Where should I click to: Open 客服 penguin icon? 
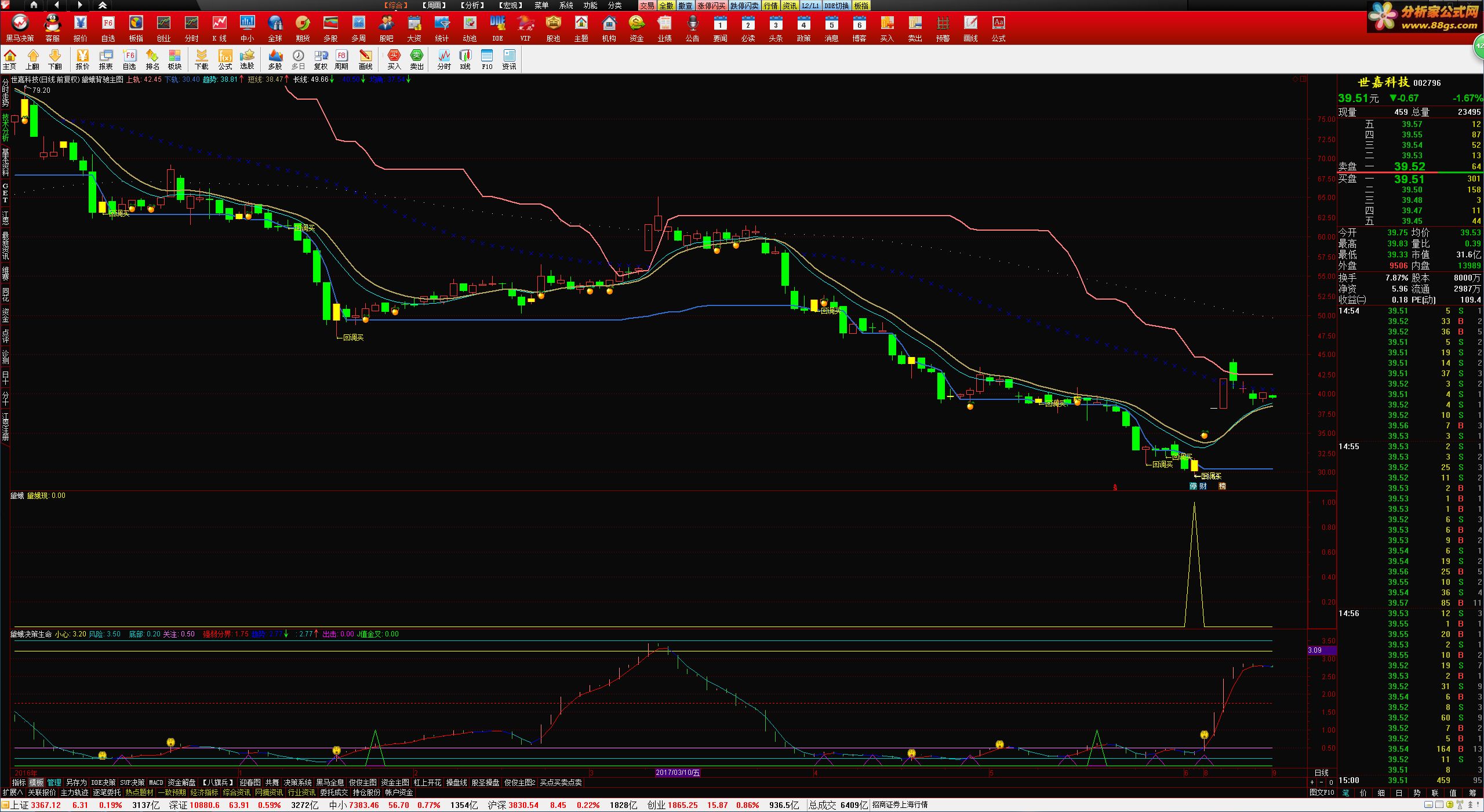point(52,28)
